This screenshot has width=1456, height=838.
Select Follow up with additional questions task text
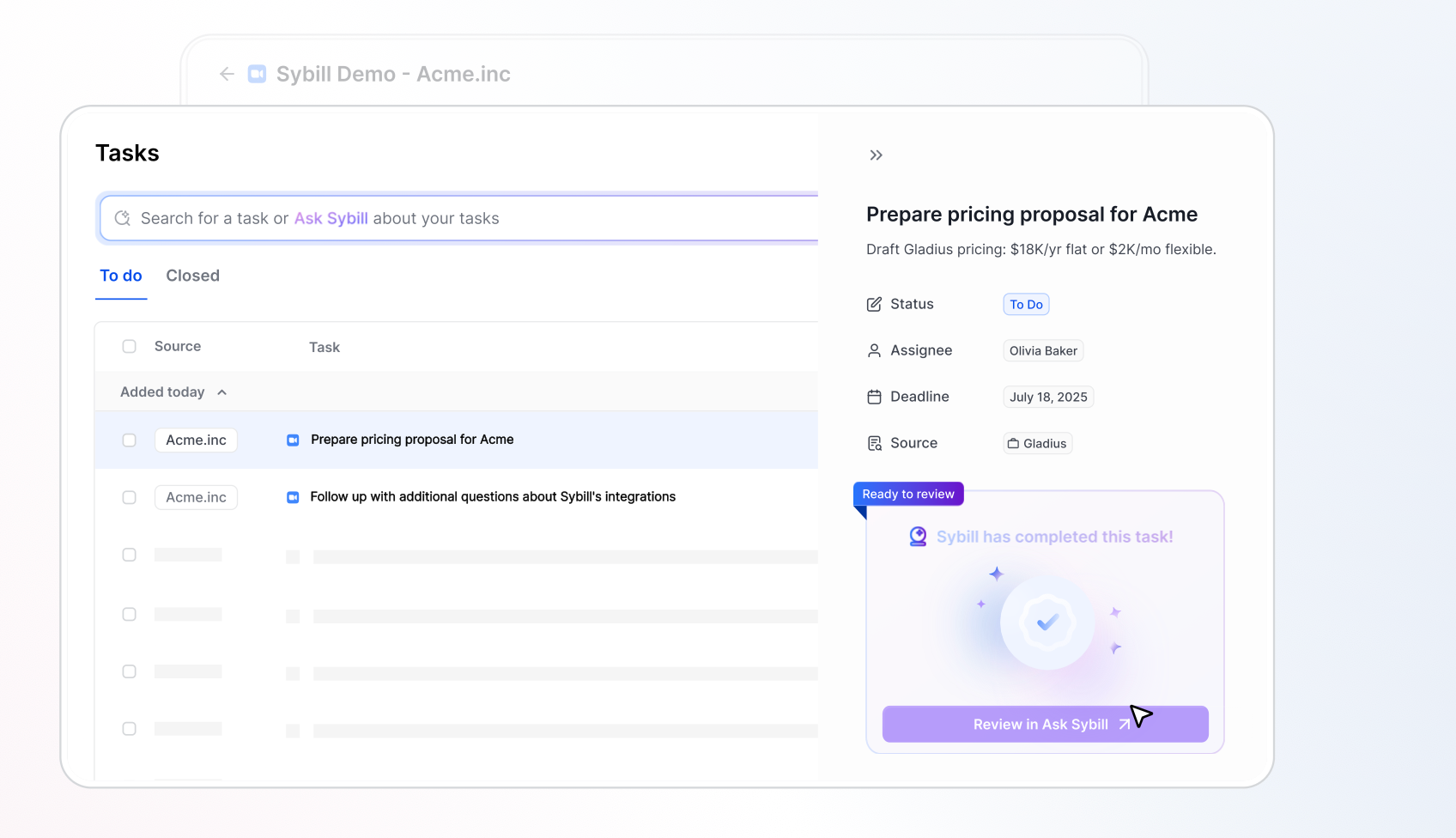[x=493, y=496]
